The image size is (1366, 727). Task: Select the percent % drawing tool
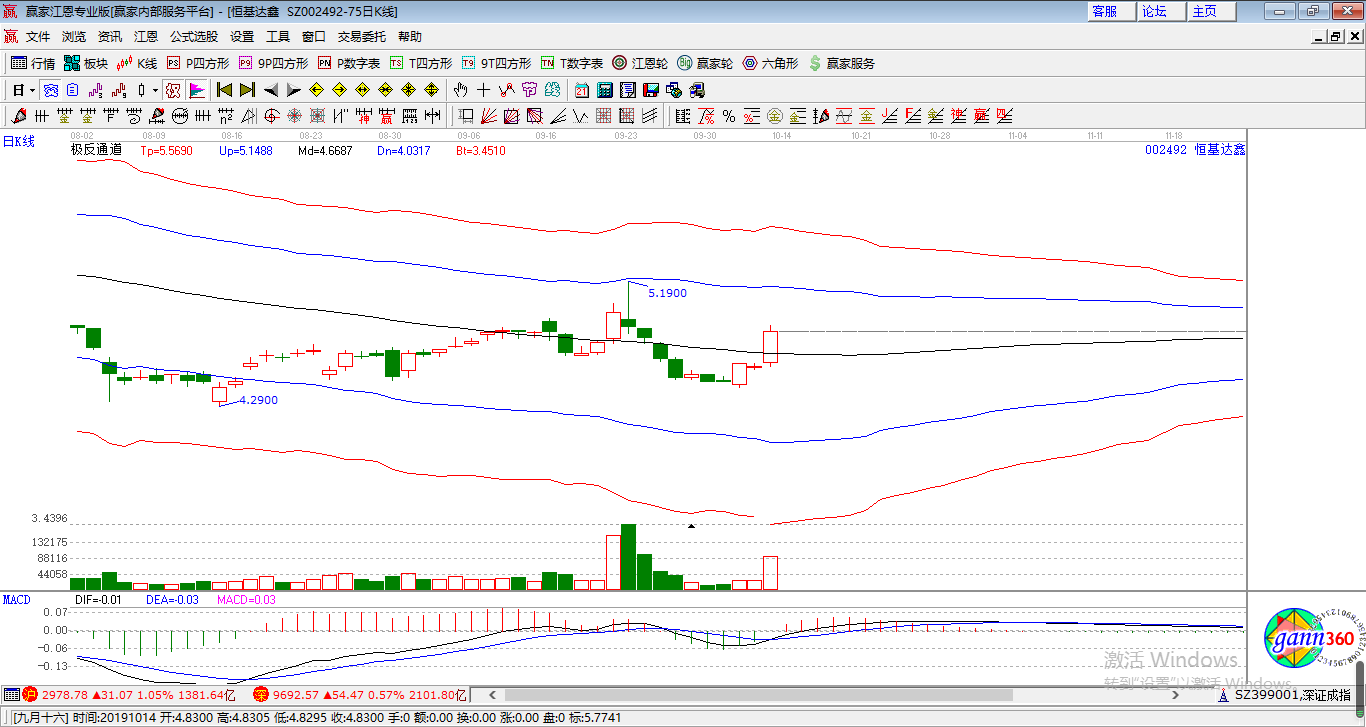tap(729, 116)
